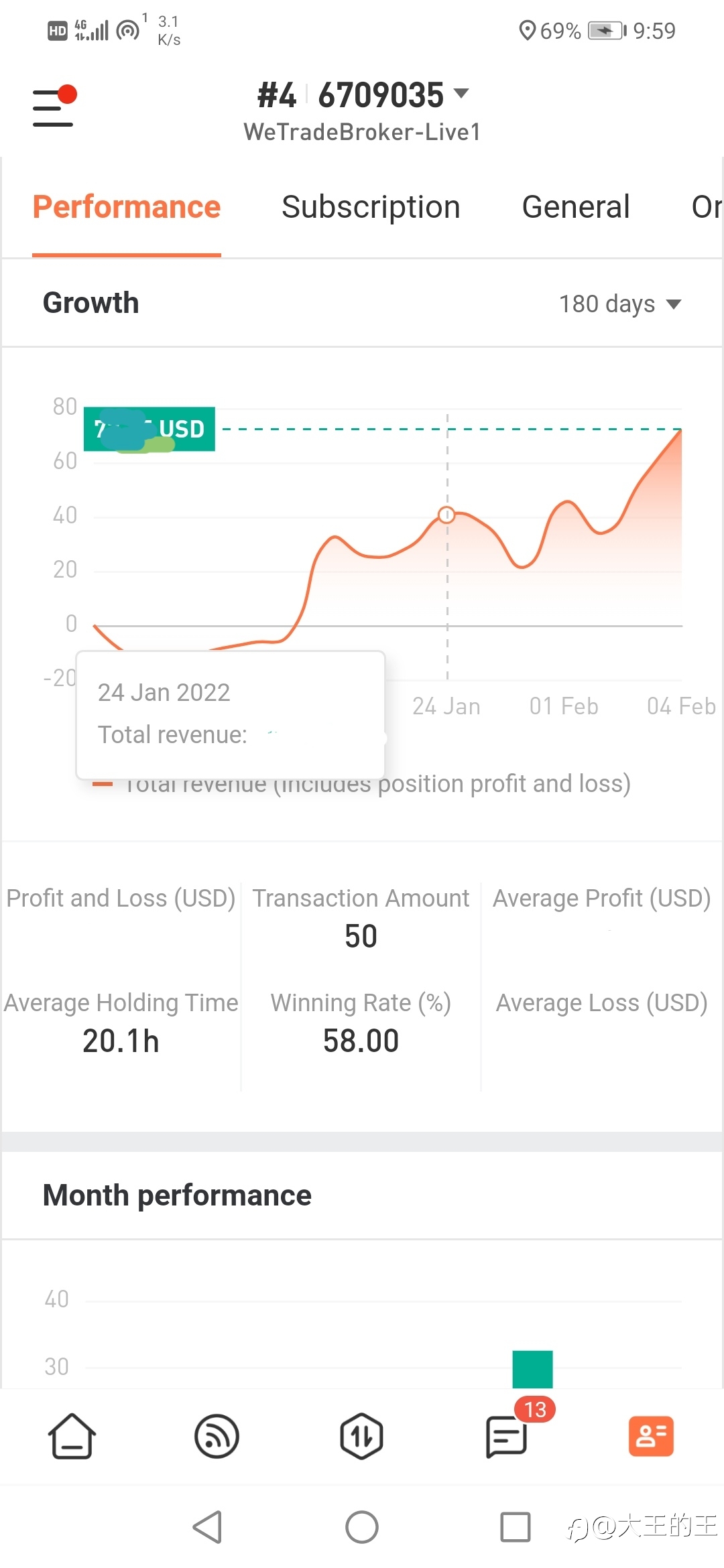The height and width of the screenshot is (1568, 724).
Task: Open the trade arrows hexagon icon
Action: pos(361,1436)
